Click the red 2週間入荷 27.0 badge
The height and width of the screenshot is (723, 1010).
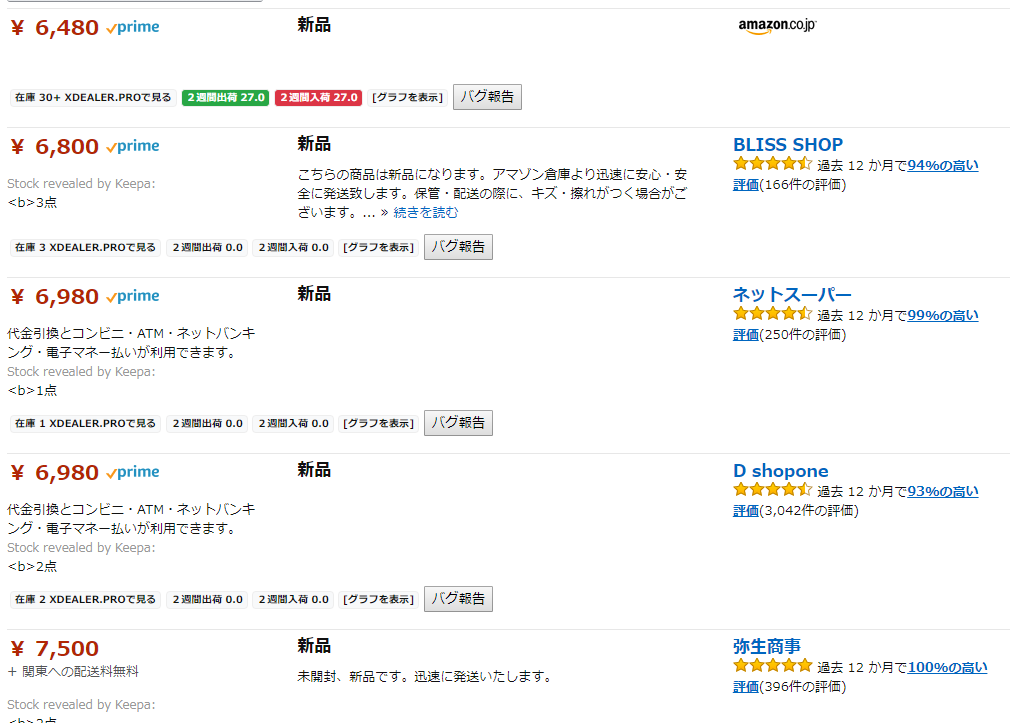(x=318, y=97)
